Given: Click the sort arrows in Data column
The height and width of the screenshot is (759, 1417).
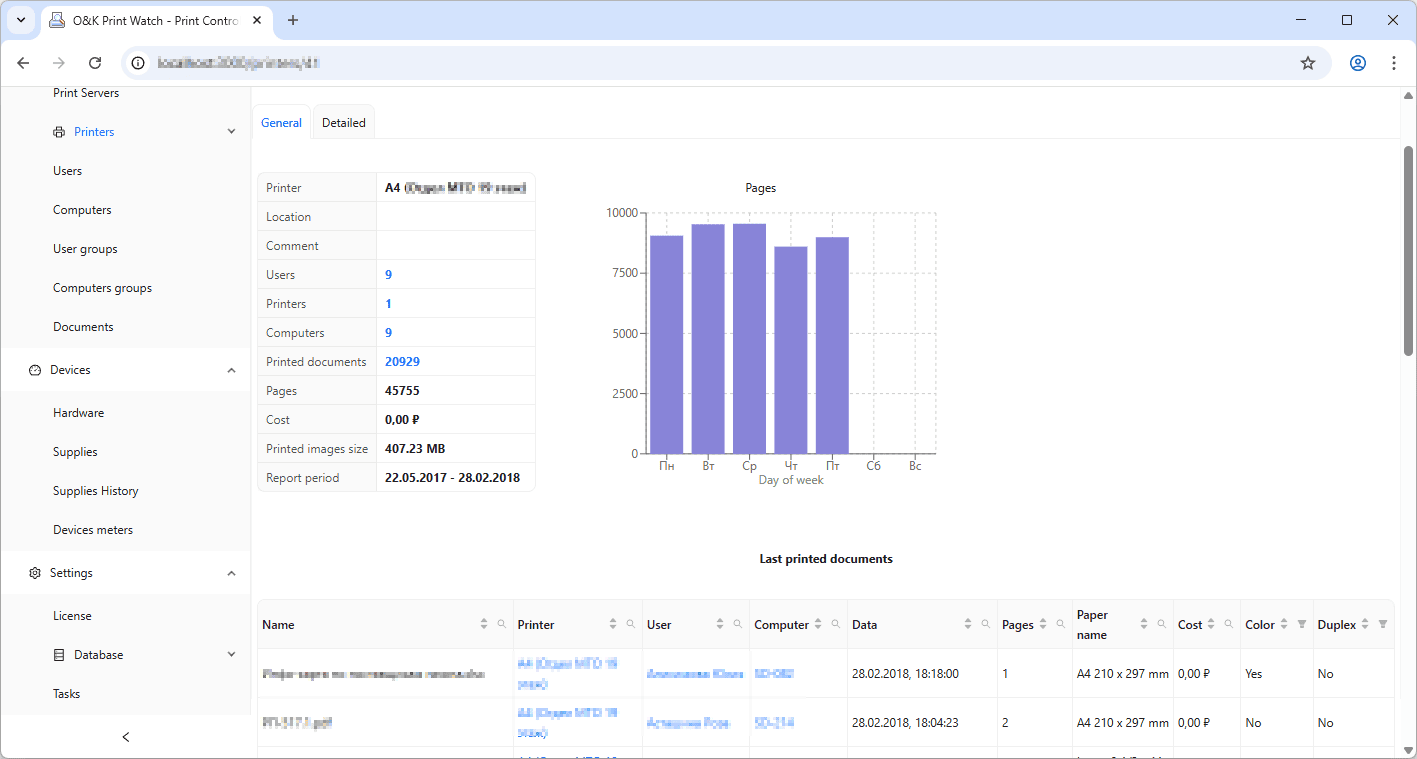Looking at the screenshot, I should pos(967,624).
